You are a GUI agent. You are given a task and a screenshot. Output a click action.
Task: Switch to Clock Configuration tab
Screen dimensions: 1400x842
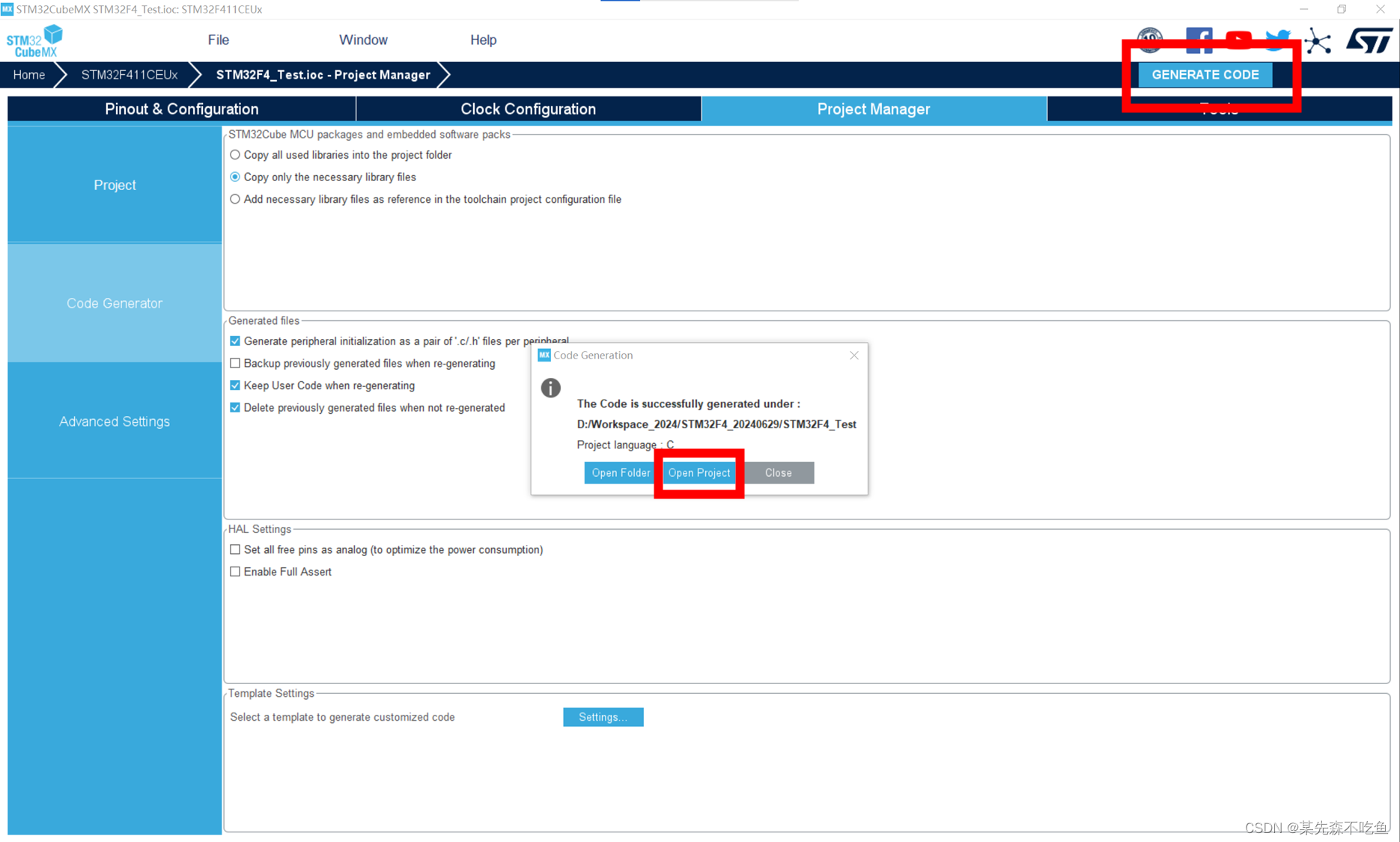(529, 109)
